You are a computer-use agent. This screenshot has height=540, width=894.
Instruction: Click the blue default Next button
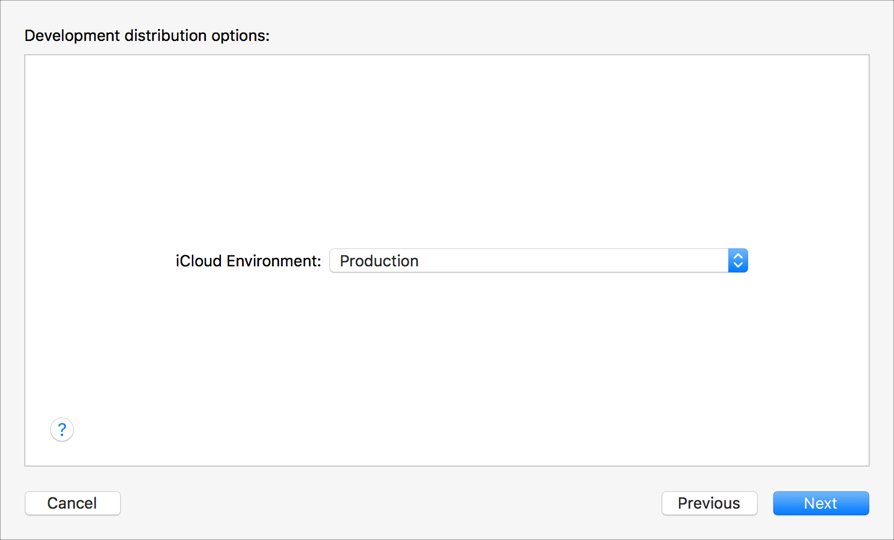[820, 503]
